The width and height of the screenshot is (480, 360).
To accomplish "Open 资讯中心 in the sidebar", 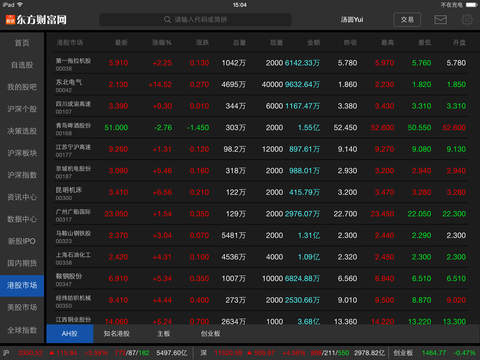I will pos(22,197).
